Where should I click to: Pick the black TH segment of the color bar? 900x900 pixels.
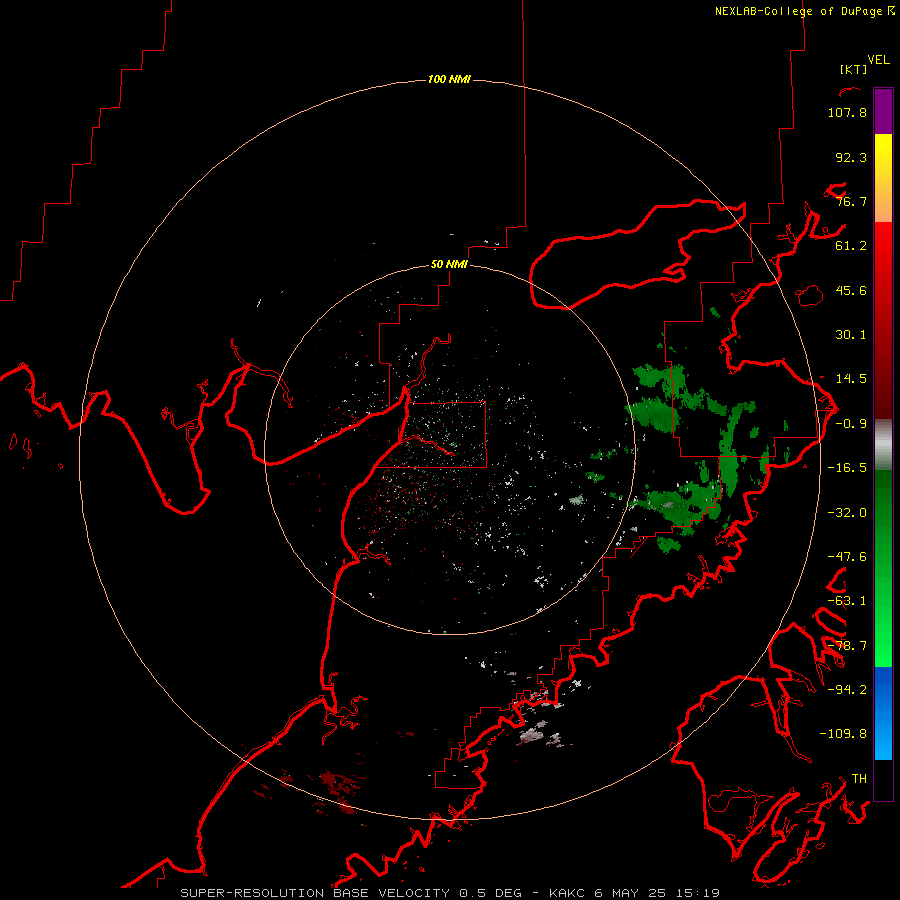click(x=883, y=779)
